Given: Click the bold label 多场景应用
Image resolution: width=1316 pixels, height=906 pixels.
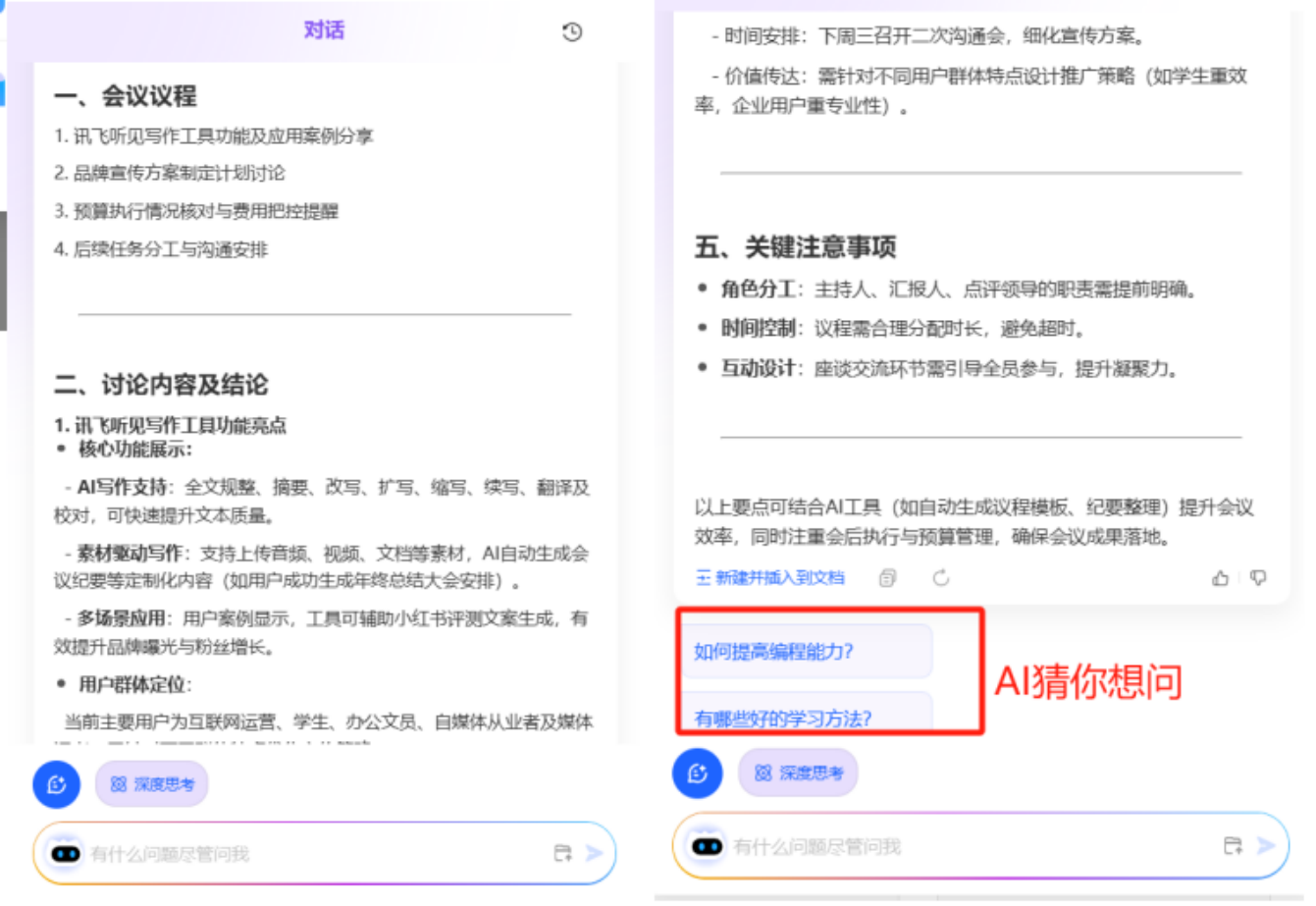Looking at the screenshot, I should [121, 618].
